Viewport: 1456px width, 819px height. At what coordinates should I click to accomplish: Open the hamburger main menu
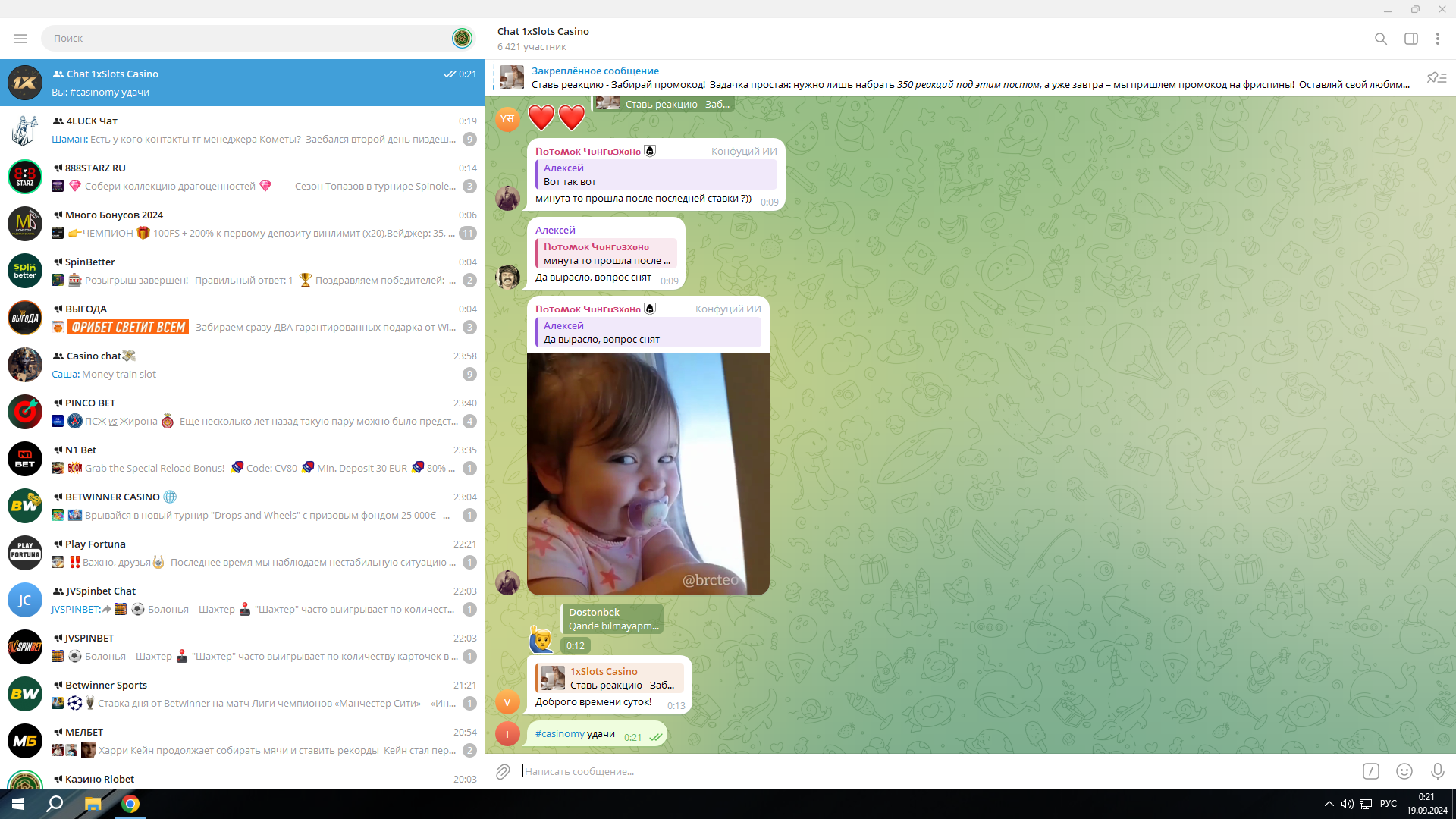pyautogui.click(x=20, y=38)
